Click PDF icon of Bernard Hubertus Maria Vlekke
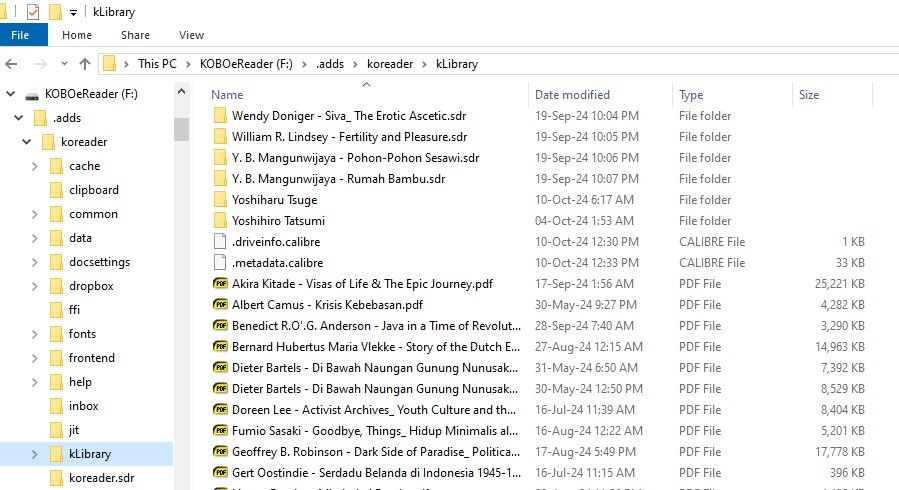 220,347
